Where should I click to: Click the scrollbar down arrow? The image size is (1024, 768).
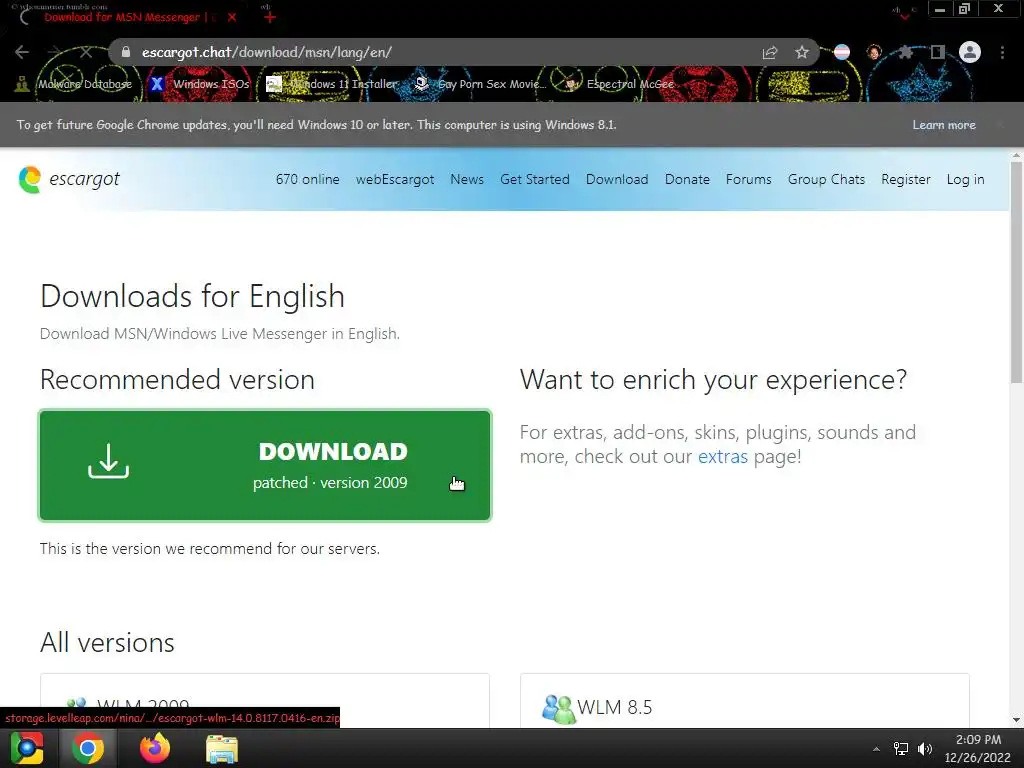[1016, 720]
